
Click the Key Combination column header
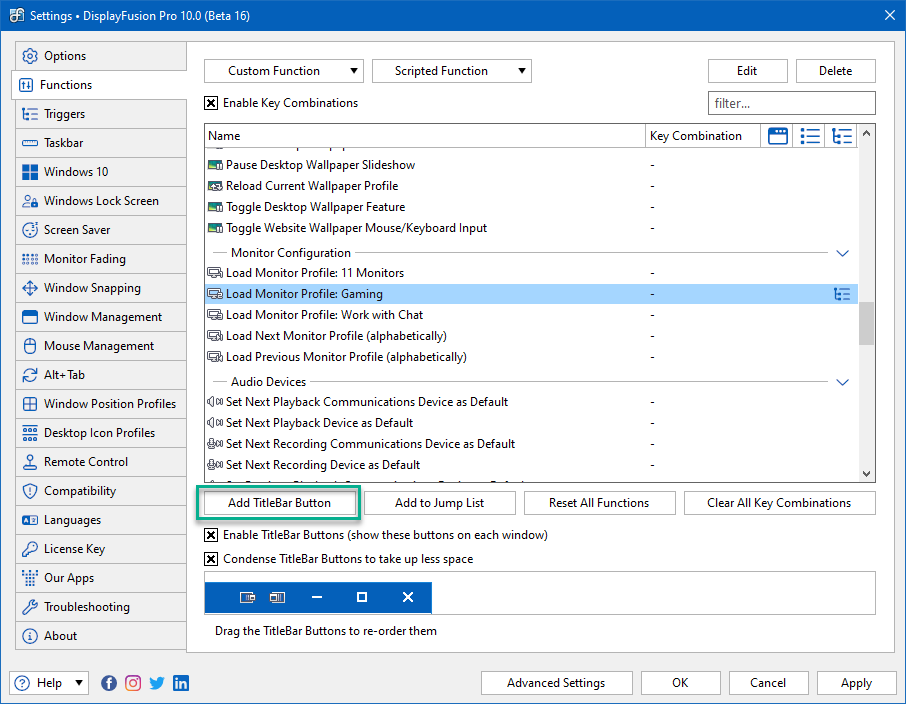coord(703,136)
